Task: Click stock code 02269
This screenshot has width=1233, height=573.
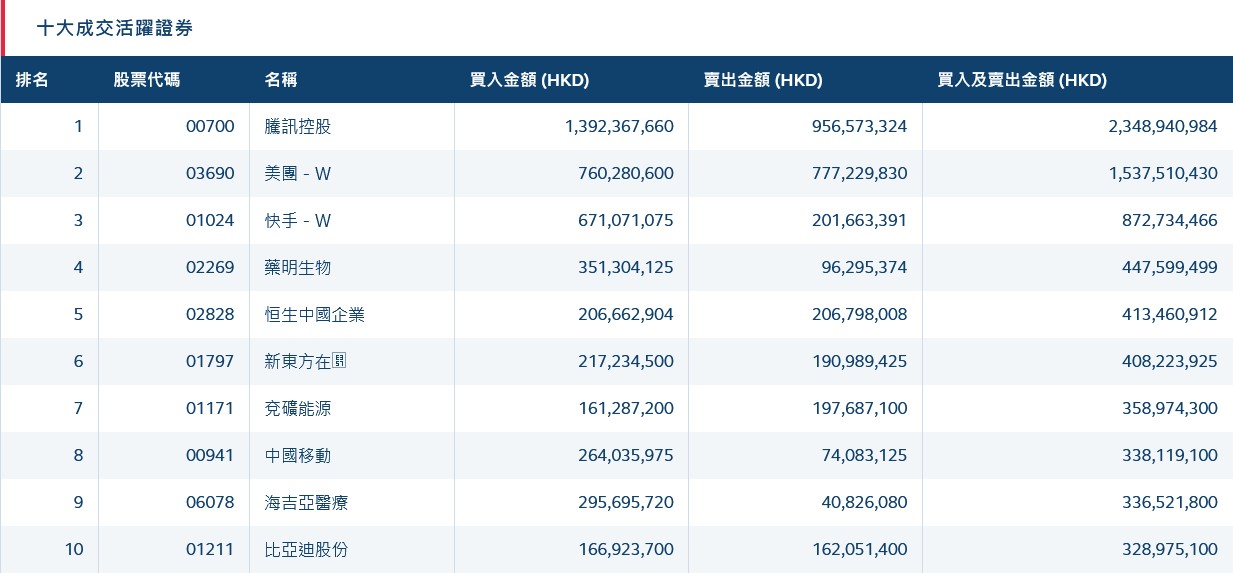Action: point(210,268)
